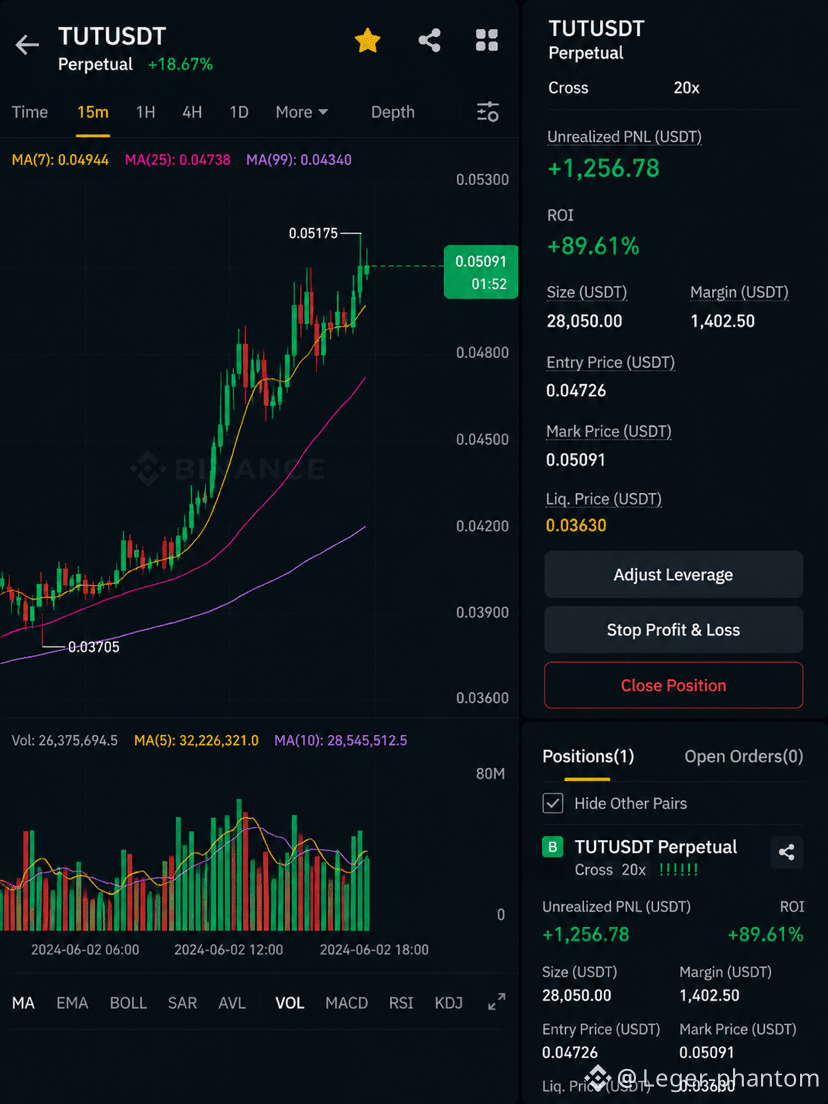Select the 1D timeframe
Image resolution: width=828 pixels, height=1104 pixels.
(x=239, y=112)
